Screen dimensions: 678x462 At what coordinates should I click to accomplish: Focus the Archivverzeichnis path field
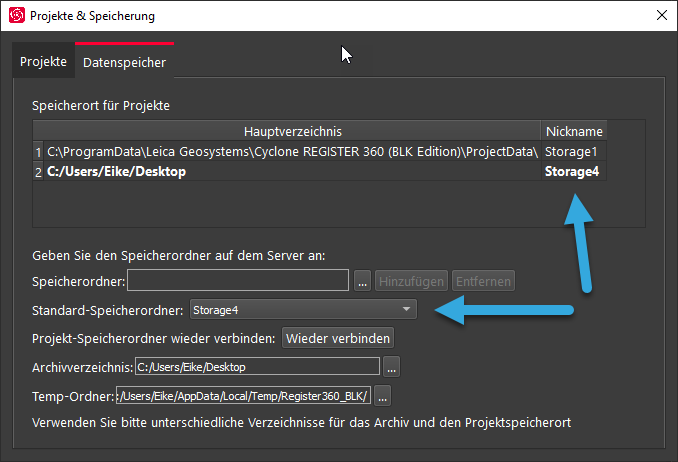tap(257, 366)
